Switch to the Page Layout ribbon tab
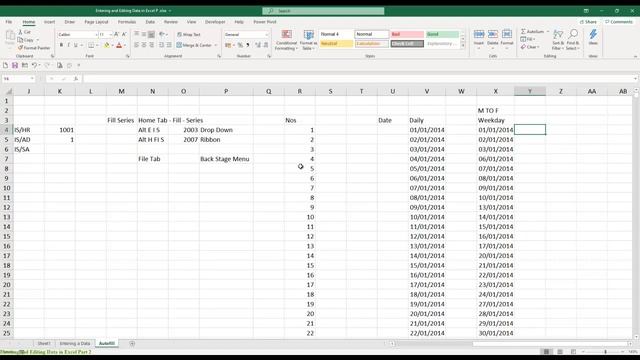Screen dimensions: 640x360 pos(96,22)
